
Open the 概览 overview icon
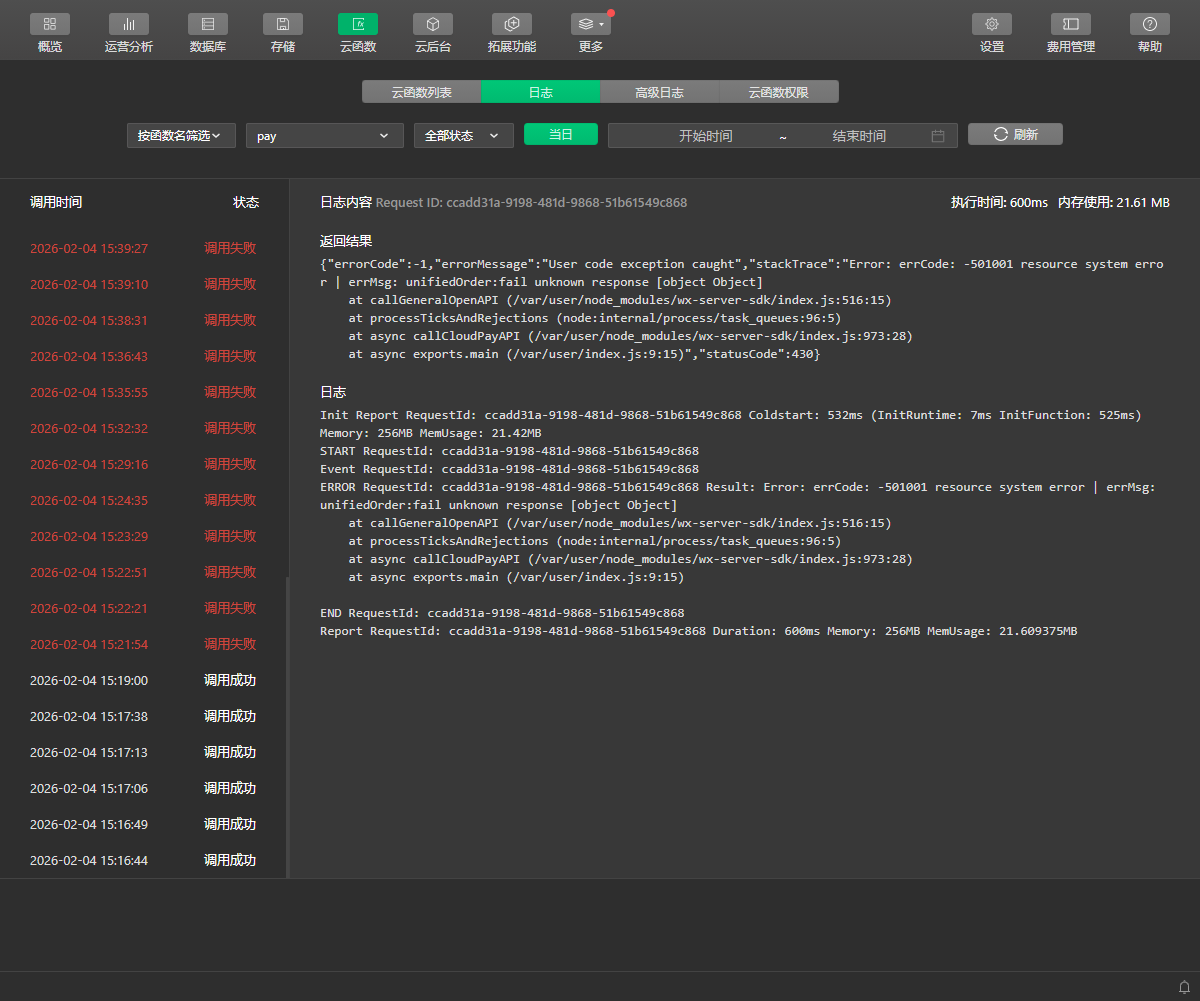tap(50, 24)
